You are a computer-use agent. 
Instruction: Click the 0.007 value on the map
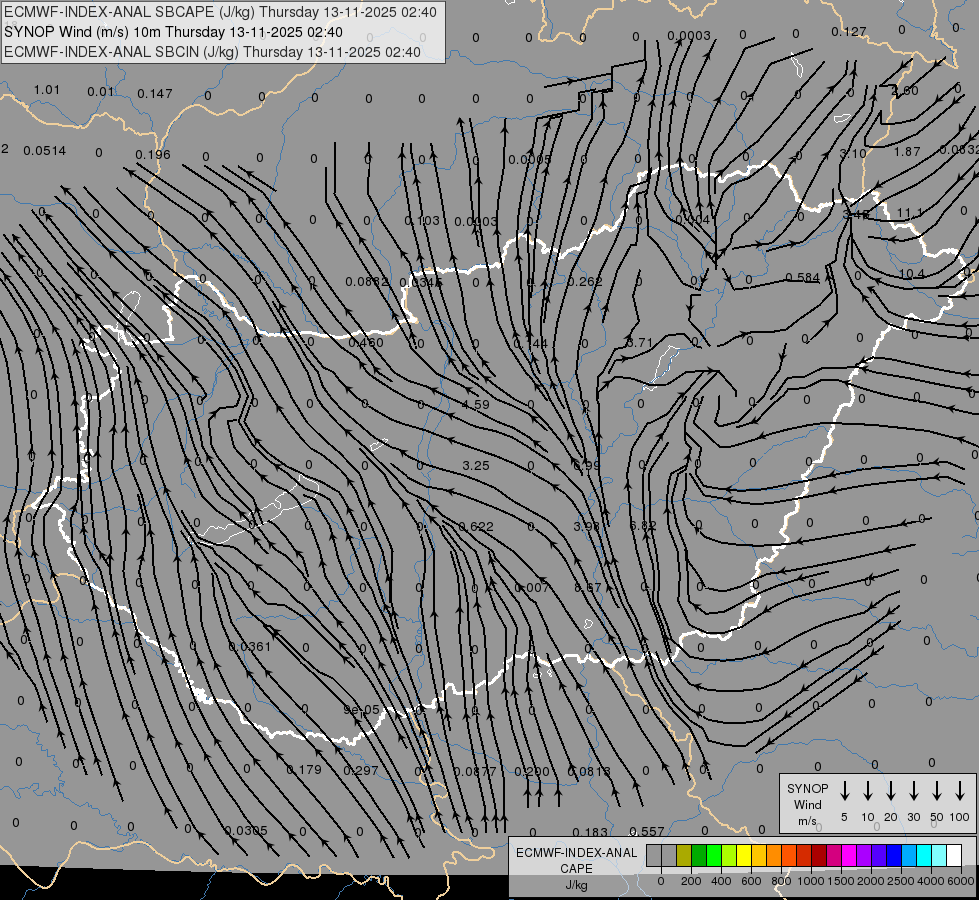pyautogui.click(x=531, y=588)
